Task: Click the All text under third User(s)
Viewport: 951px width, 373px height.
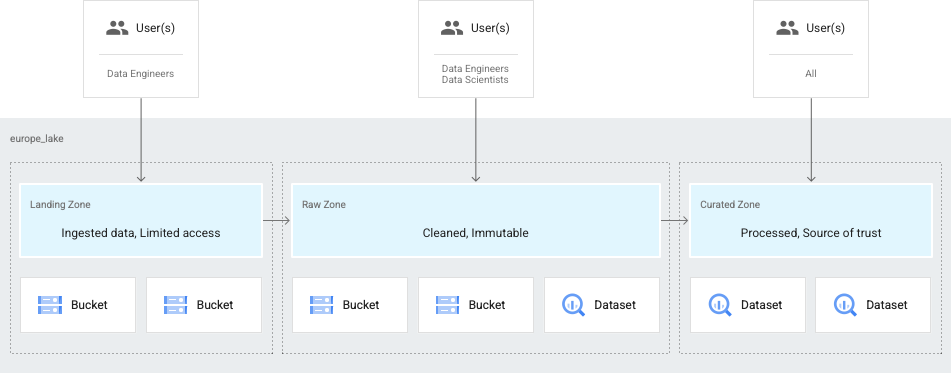Action: coord(811,74)
